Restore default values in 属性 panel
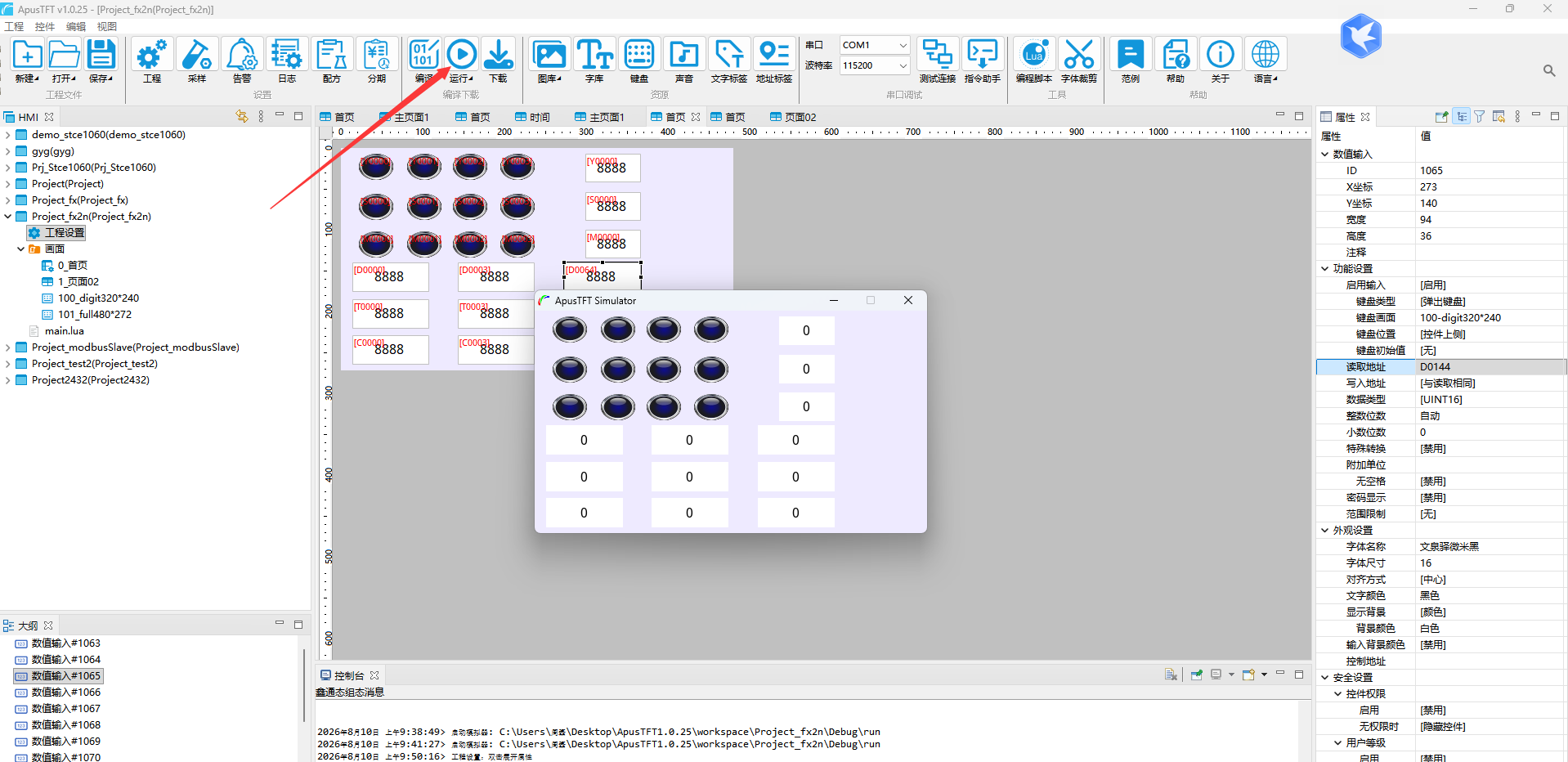 pos(1499,116)
